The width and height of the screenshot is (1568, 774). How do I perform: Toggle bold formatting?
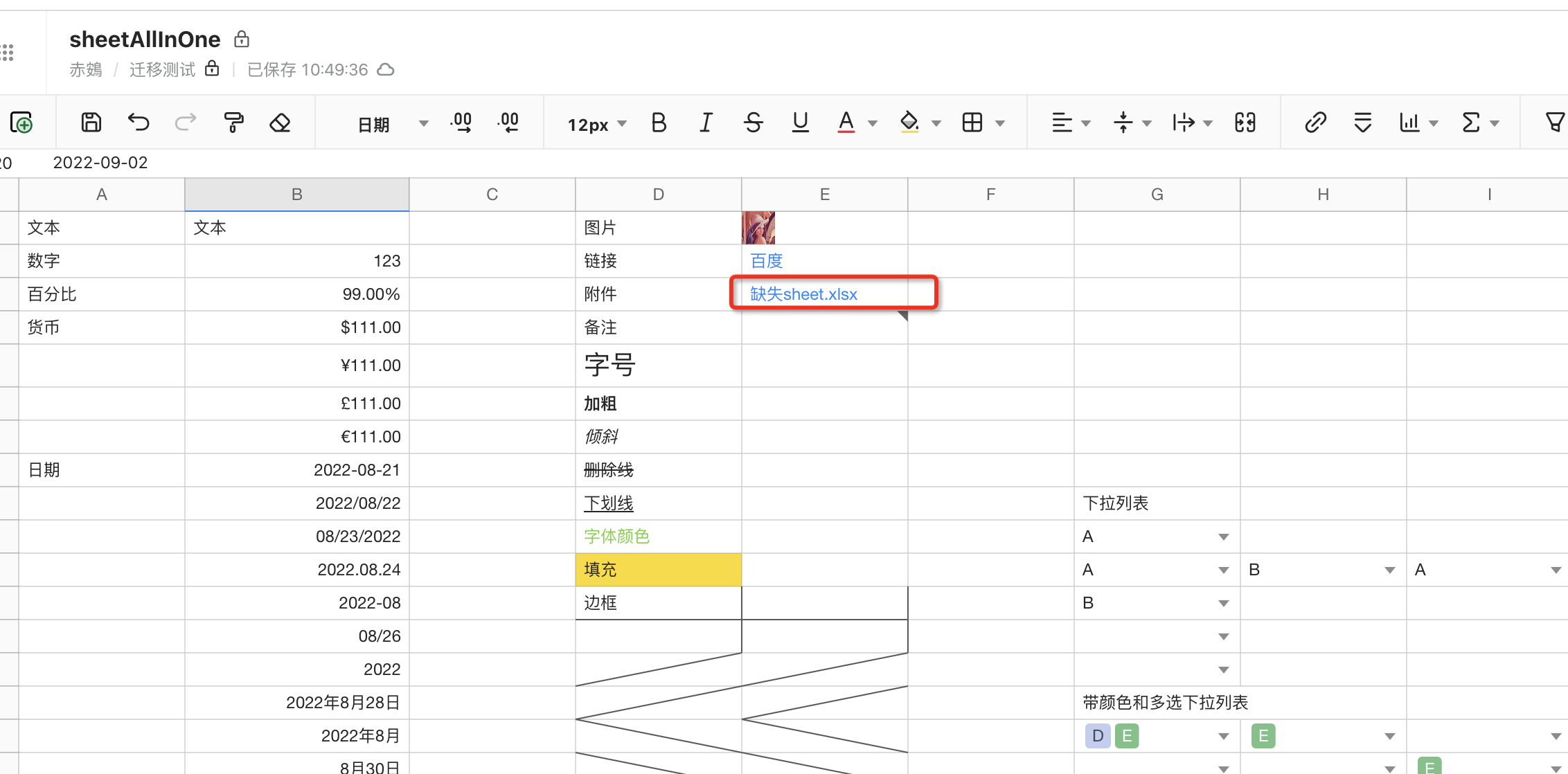[x=659, y=123]
